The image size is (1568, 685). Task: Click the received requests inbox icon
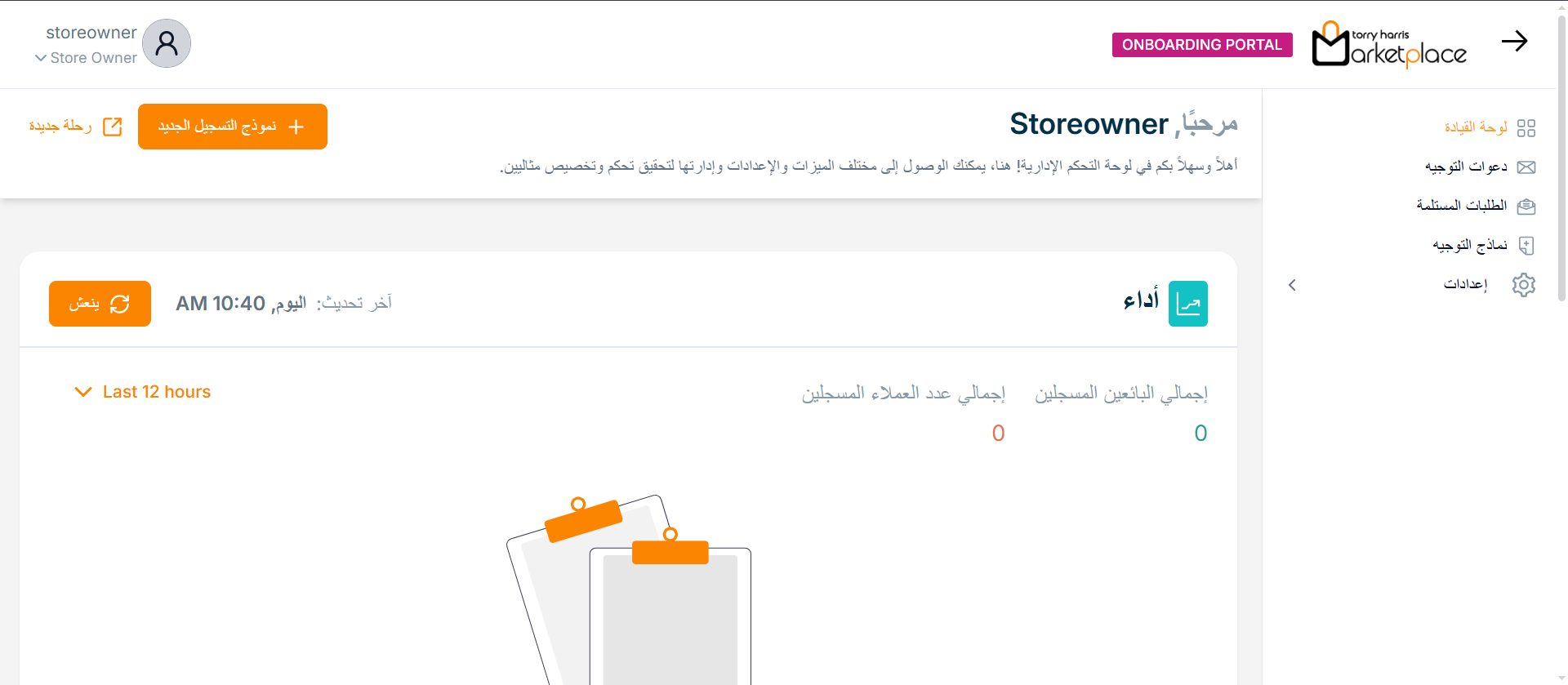pos(1526,207)
